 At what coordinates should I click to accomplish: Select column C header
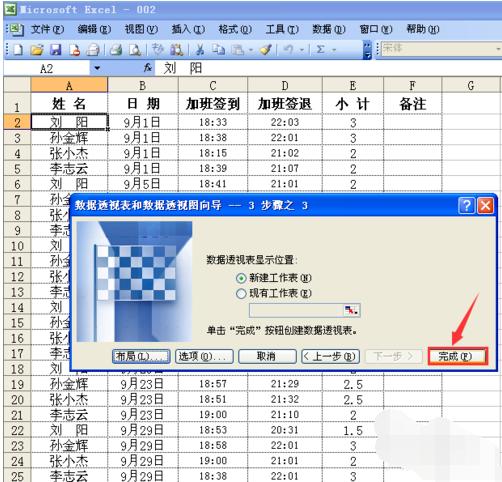(x=213, y=85)
